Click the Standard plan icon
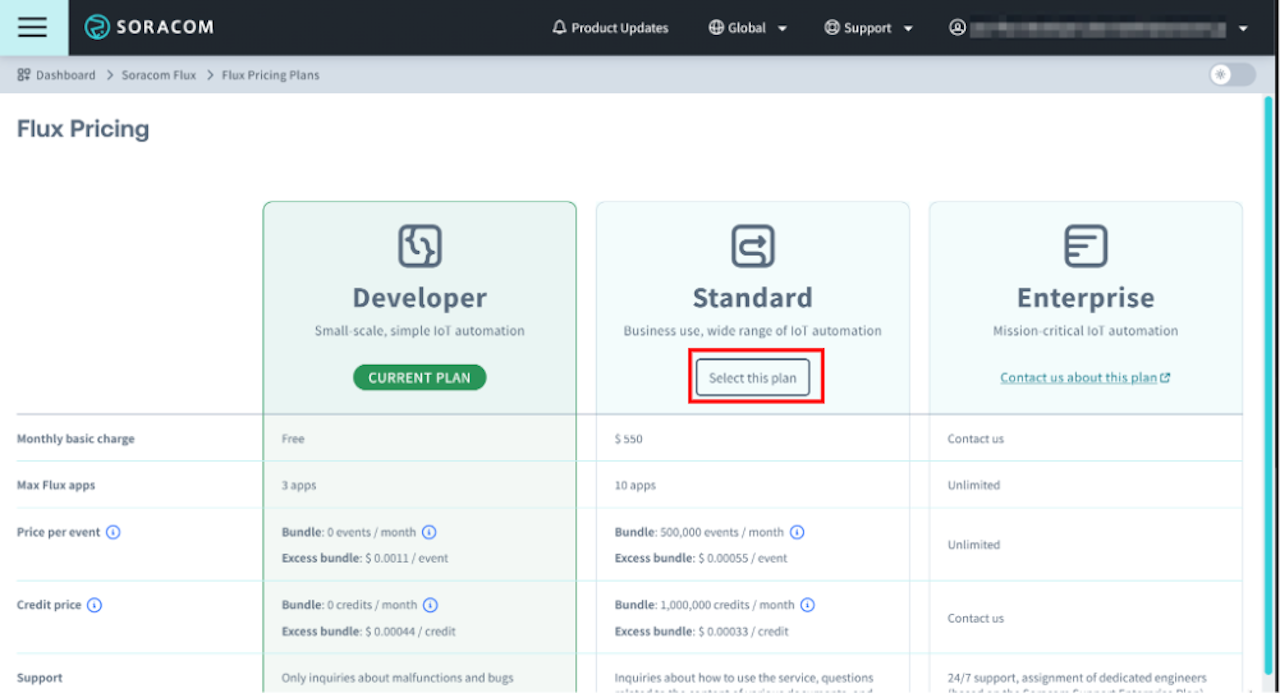Viewport: 1280px width, 693px height. click(x=752, y=245)
